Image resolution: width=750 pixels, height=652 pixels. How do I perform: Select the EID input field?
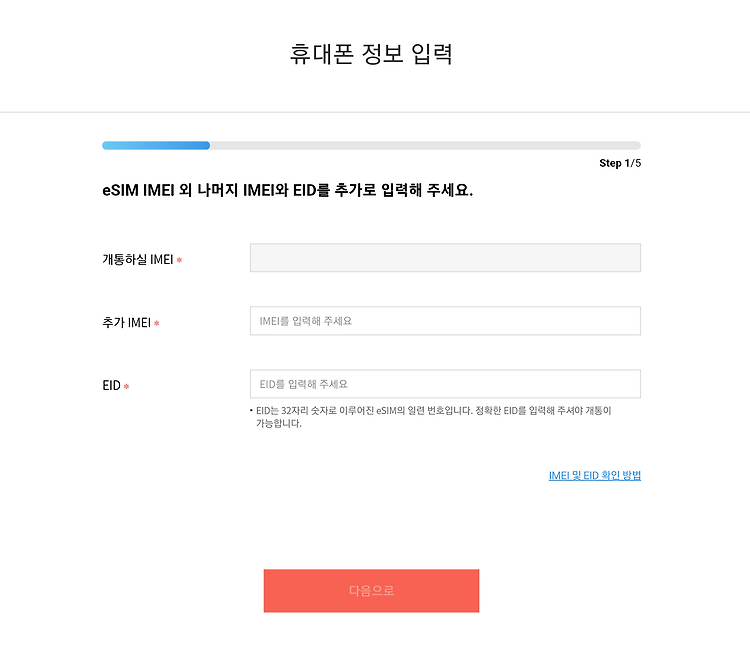tap(445, 384)
